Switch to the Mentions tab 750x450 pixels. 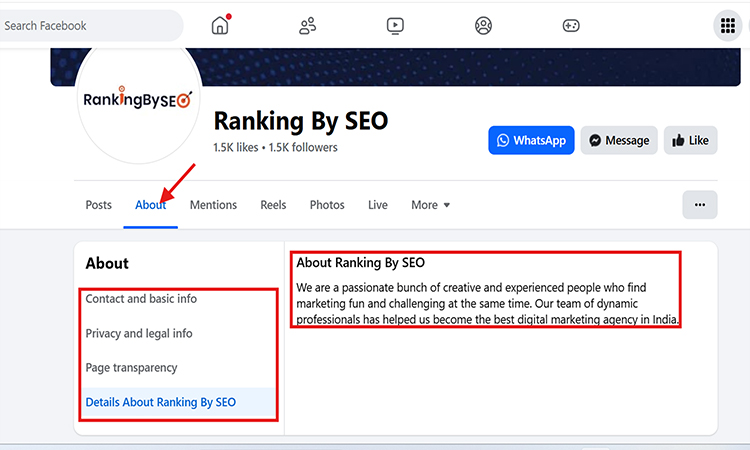(213, 205)
